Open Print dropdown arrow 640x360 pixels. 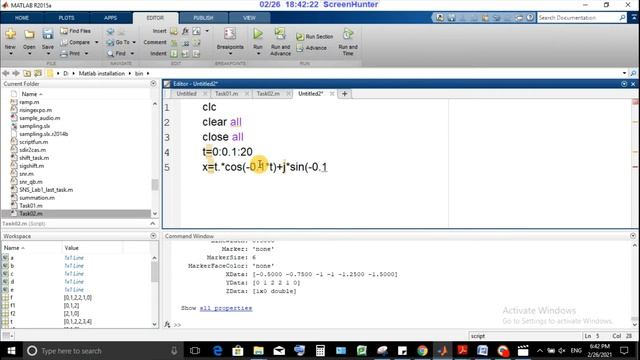coord(86,53)
